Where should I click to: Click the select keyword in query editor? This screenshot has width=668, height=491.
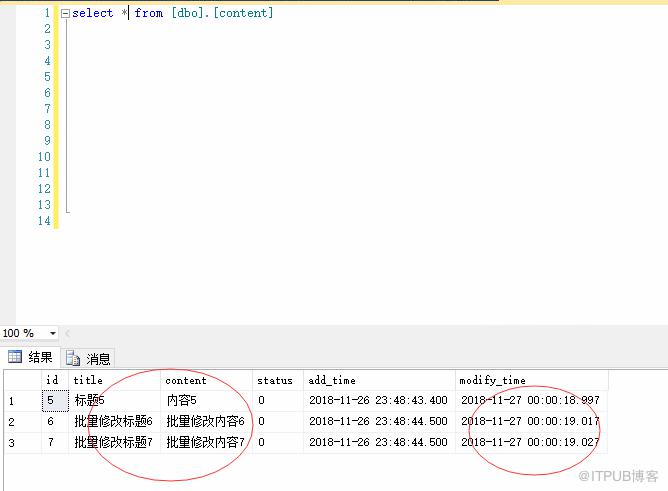click(92, 13)
